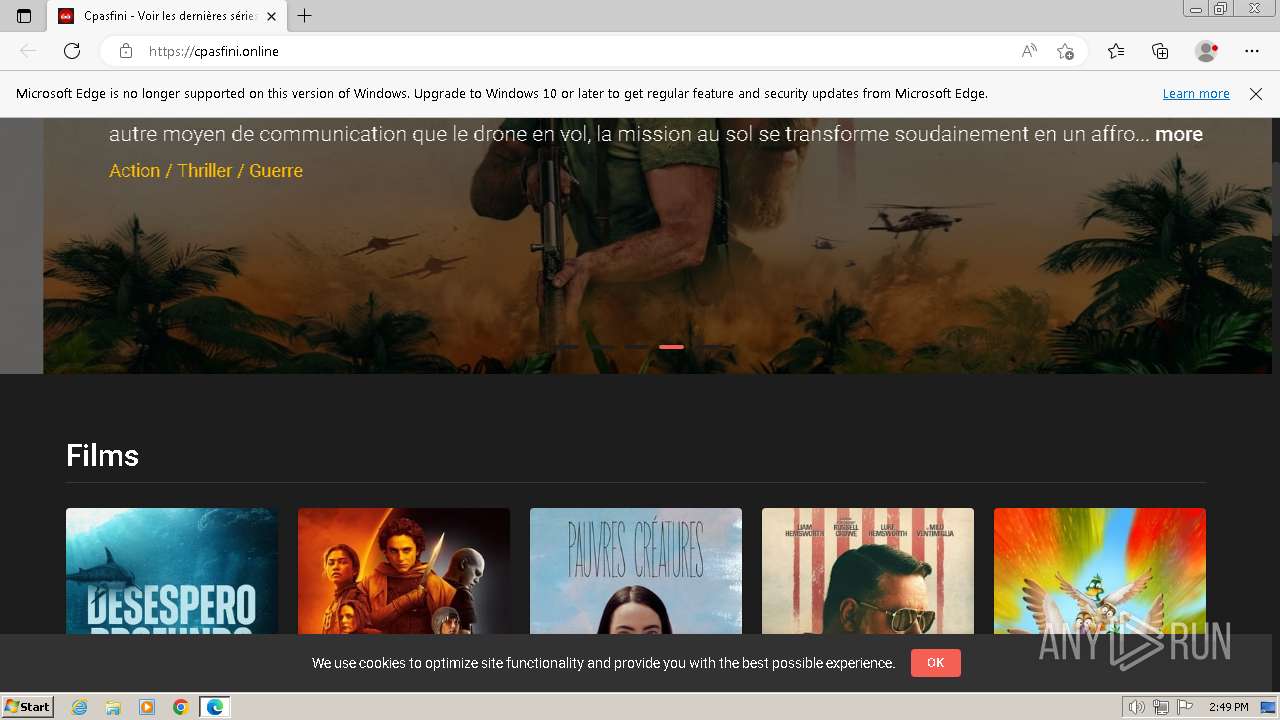Open the browser profile icon
Screen dimensions: 1280x720
(1207, 51)
